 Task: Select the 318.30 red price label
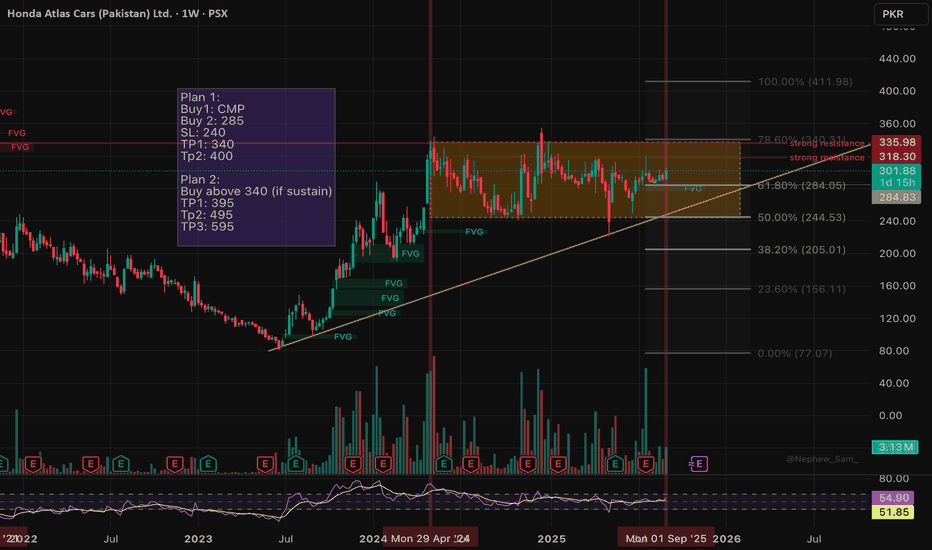[897, 156]
